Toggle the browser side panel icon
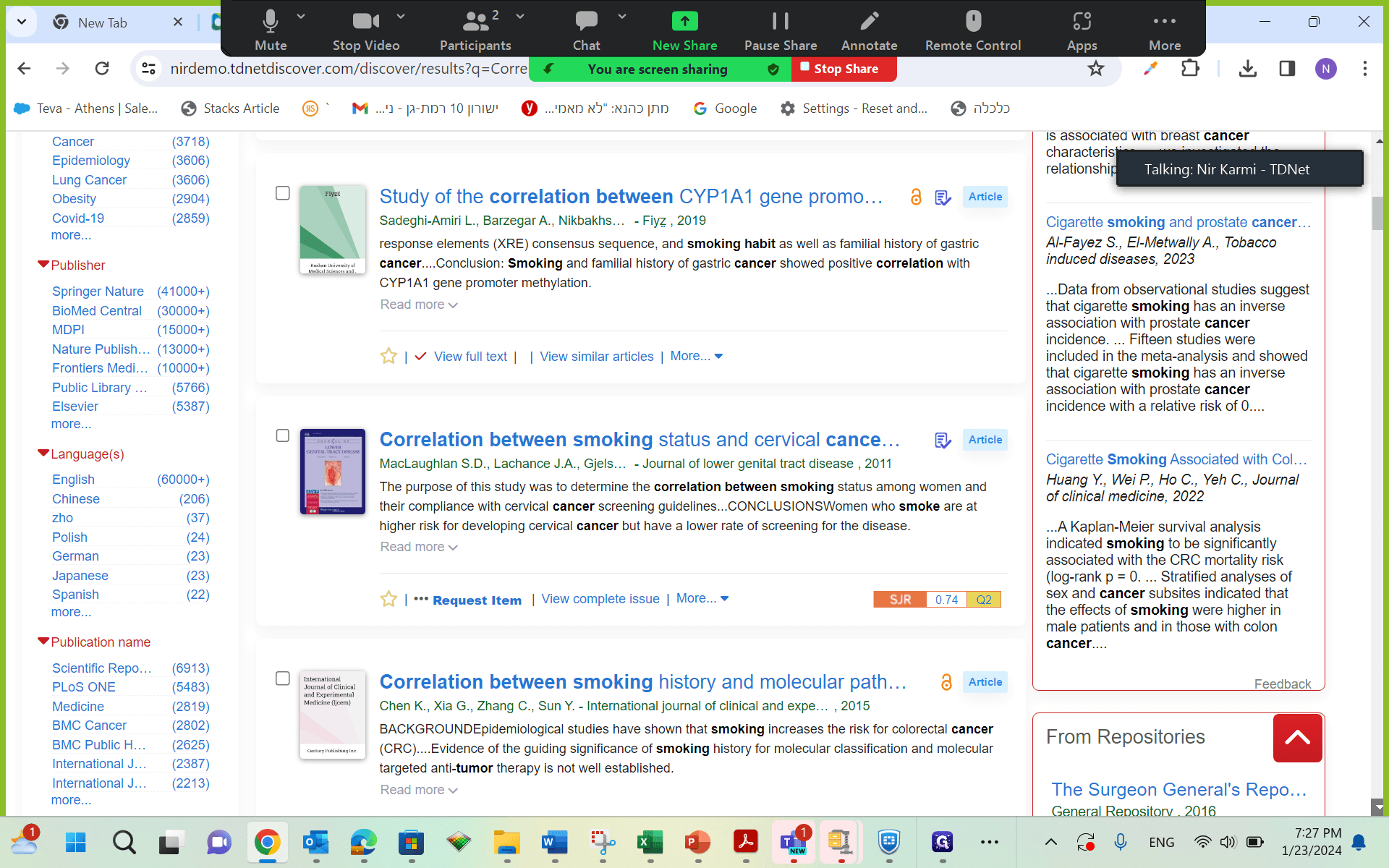 (1287, 69)
